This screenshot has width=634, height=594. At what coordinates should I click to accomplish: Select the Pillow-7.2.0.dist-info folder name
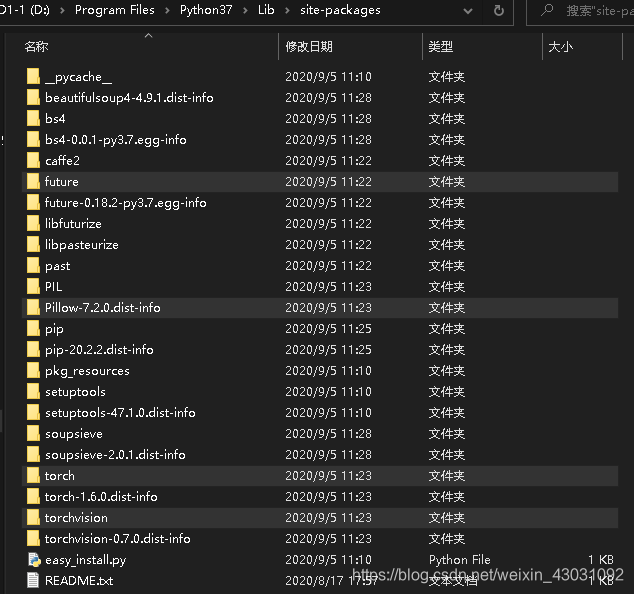point(103,308)
